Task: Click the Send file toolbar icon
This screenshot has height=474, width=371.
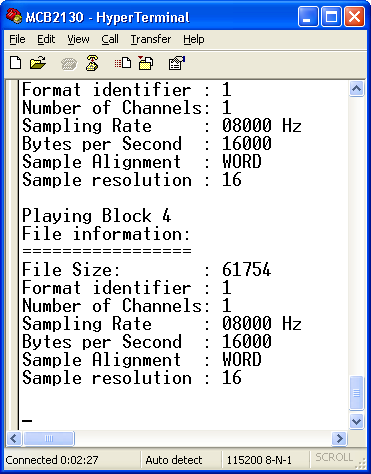Action: click(x=122, y=63)
